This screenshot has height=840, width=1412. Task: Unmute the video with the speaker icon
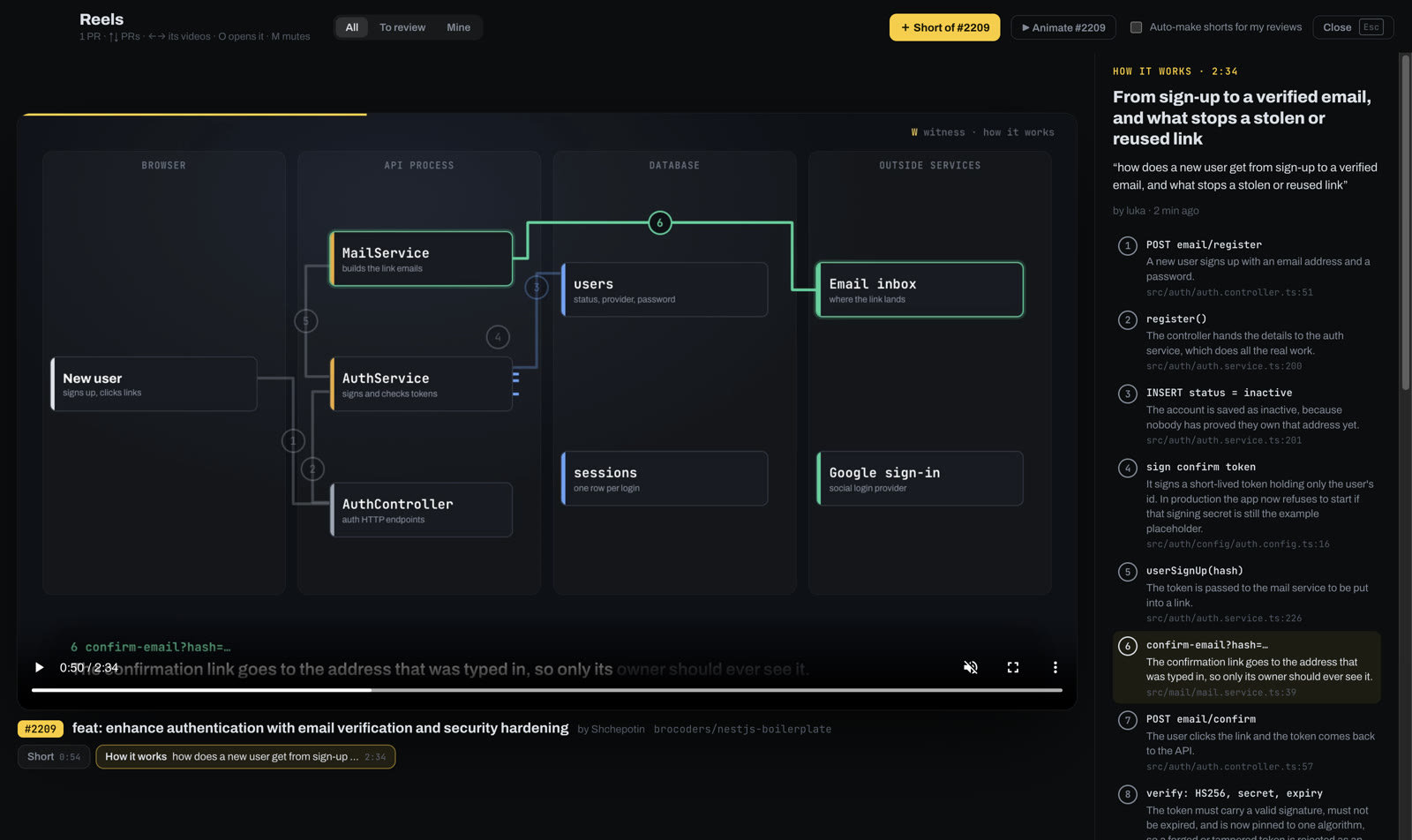pyautogui.click(x=971, y=668)
